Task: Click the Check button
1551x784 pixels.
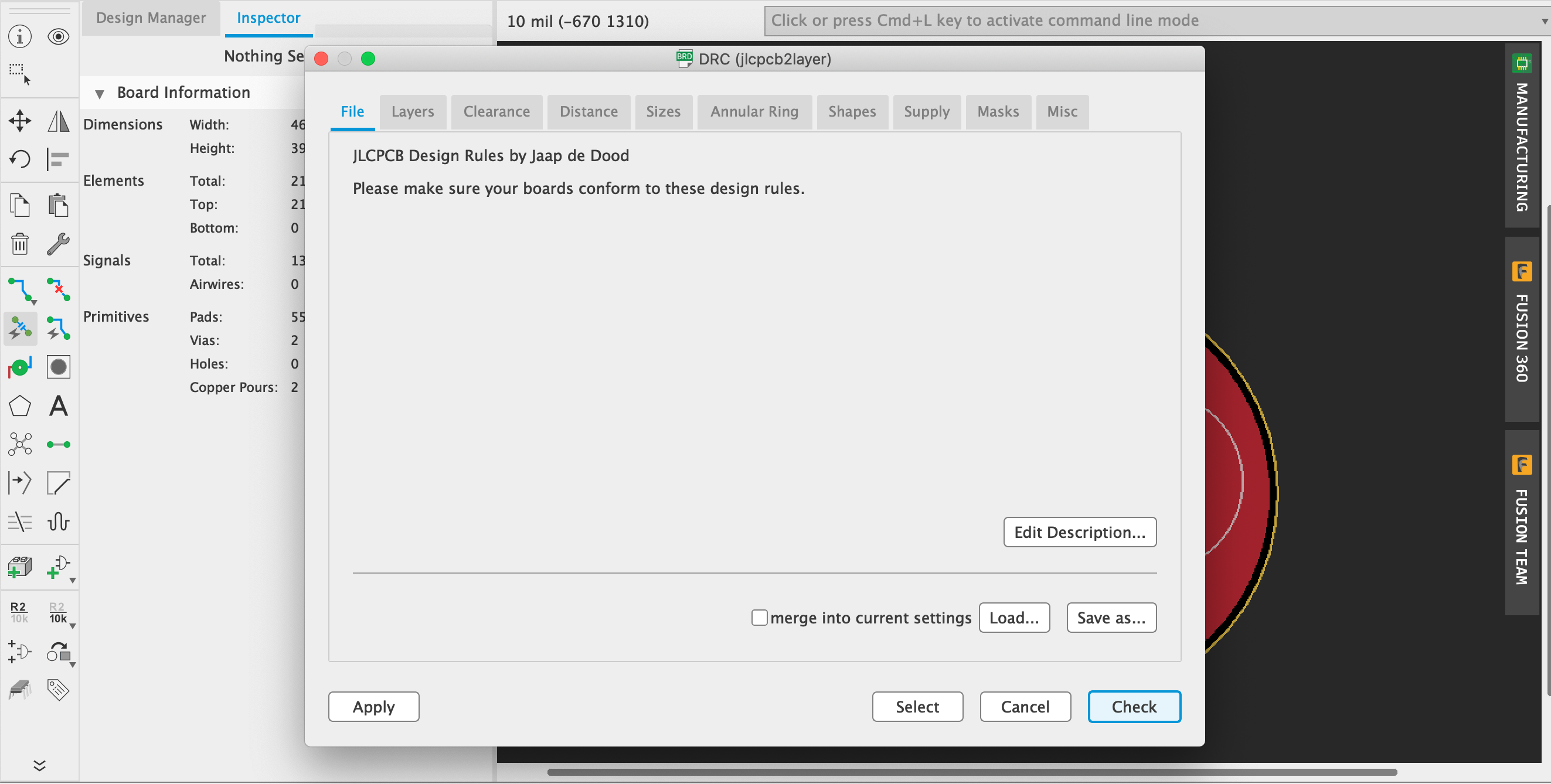Action: click(x=1134, y=707)
